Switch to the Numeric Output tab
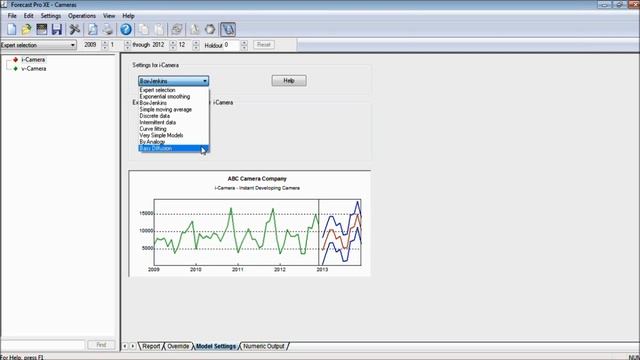The width and height of the screenshot is (640, 360). click(264, 346)
